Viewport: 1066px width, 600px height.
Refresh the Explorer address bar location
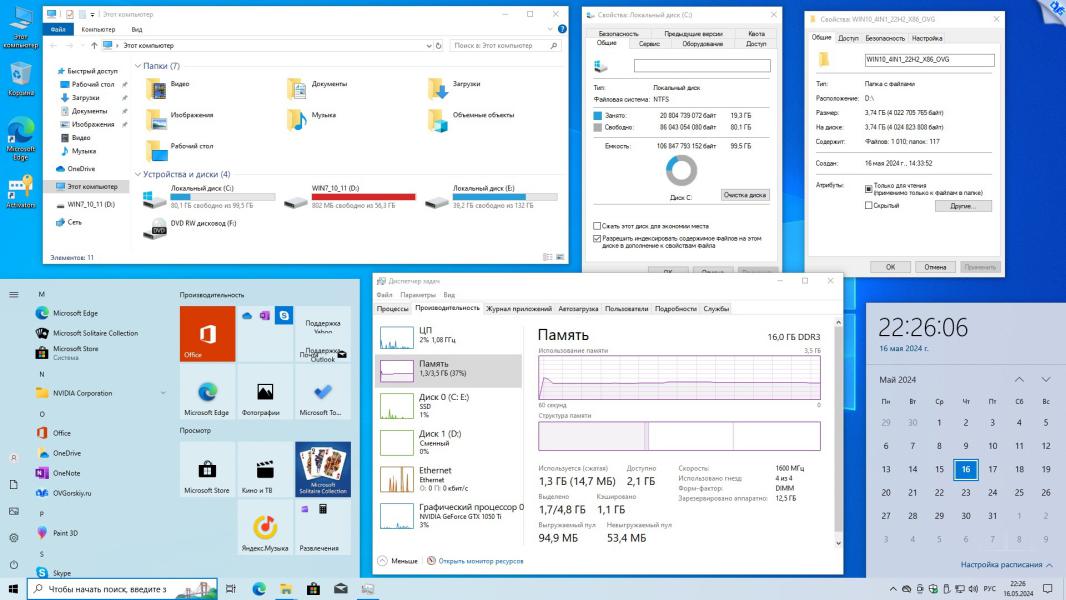(x=439, y=46)
